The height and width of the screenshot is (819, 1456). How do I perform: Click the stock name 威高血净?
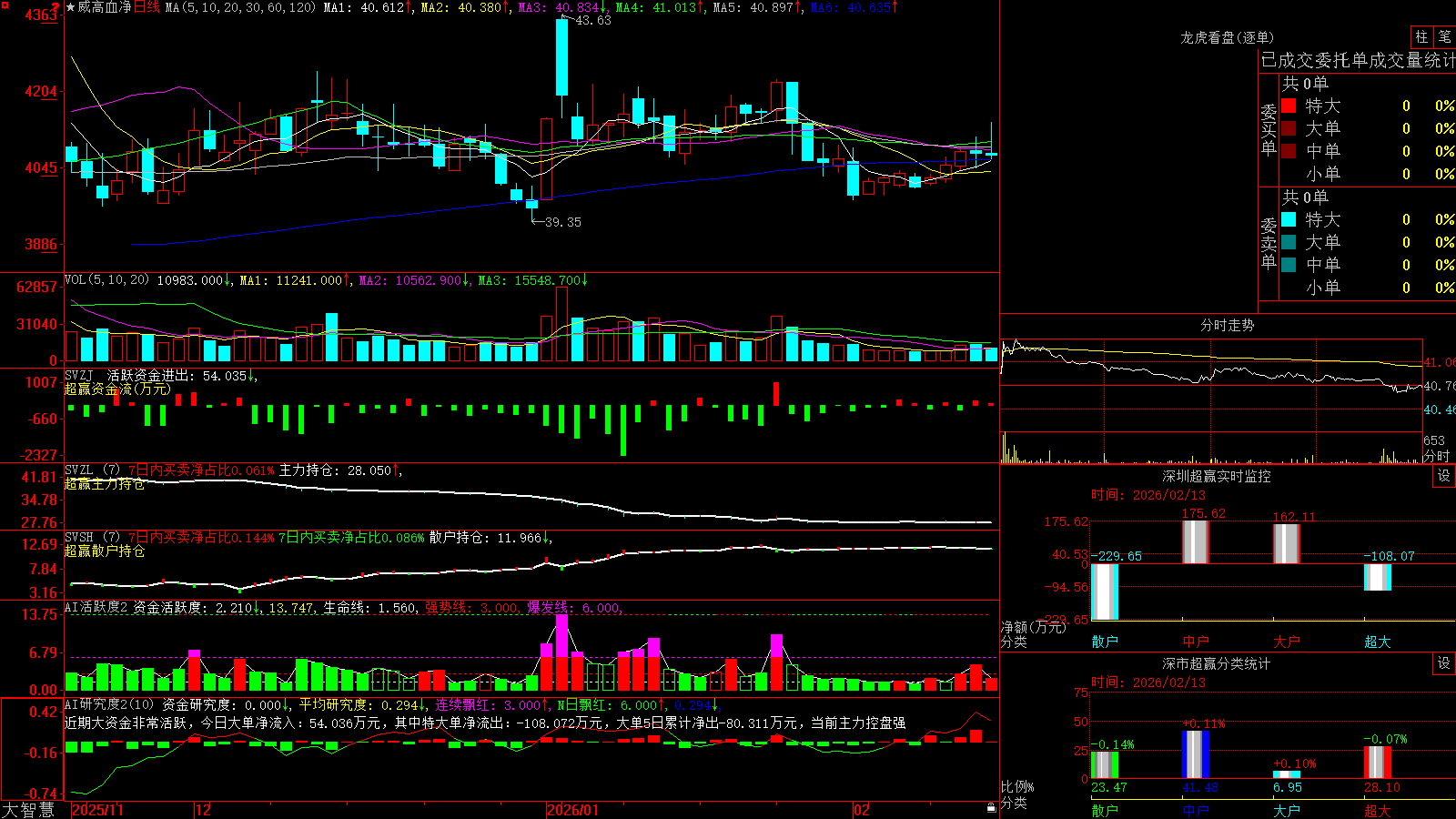pos(105,7)
